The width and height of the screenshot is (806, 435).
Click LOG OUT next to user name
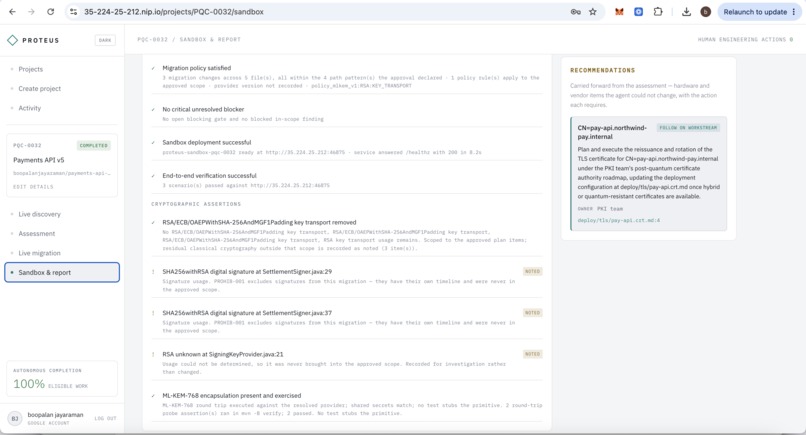click(x=105, y=419)
